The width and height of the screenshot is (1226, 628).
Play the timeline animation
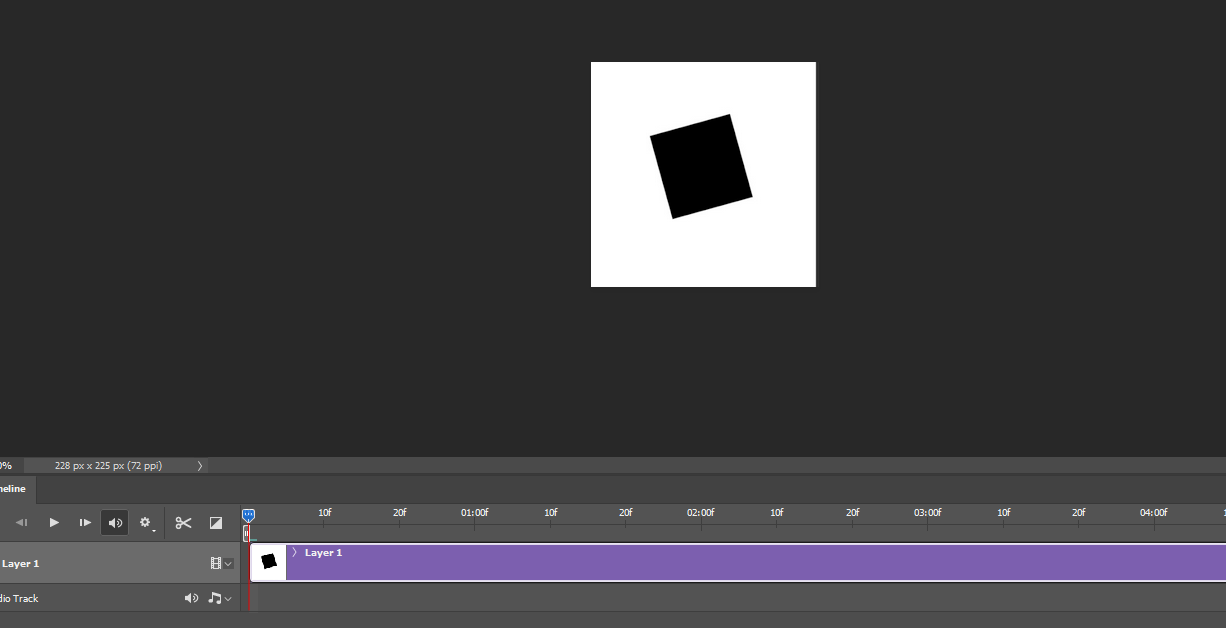(x=54, y=523)
